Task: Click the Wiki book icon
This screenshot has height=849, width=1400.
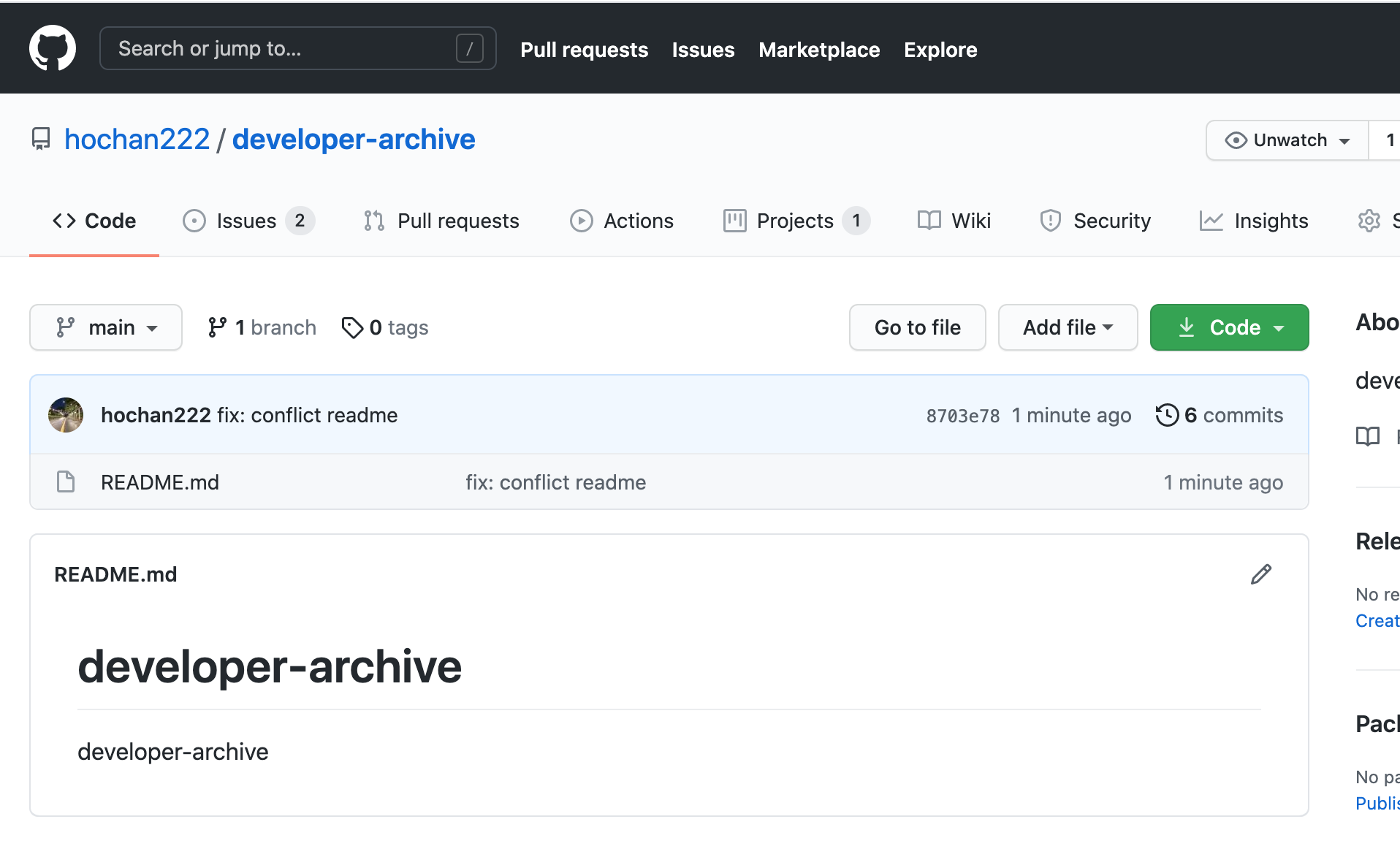Action: [x=929, y=221]
